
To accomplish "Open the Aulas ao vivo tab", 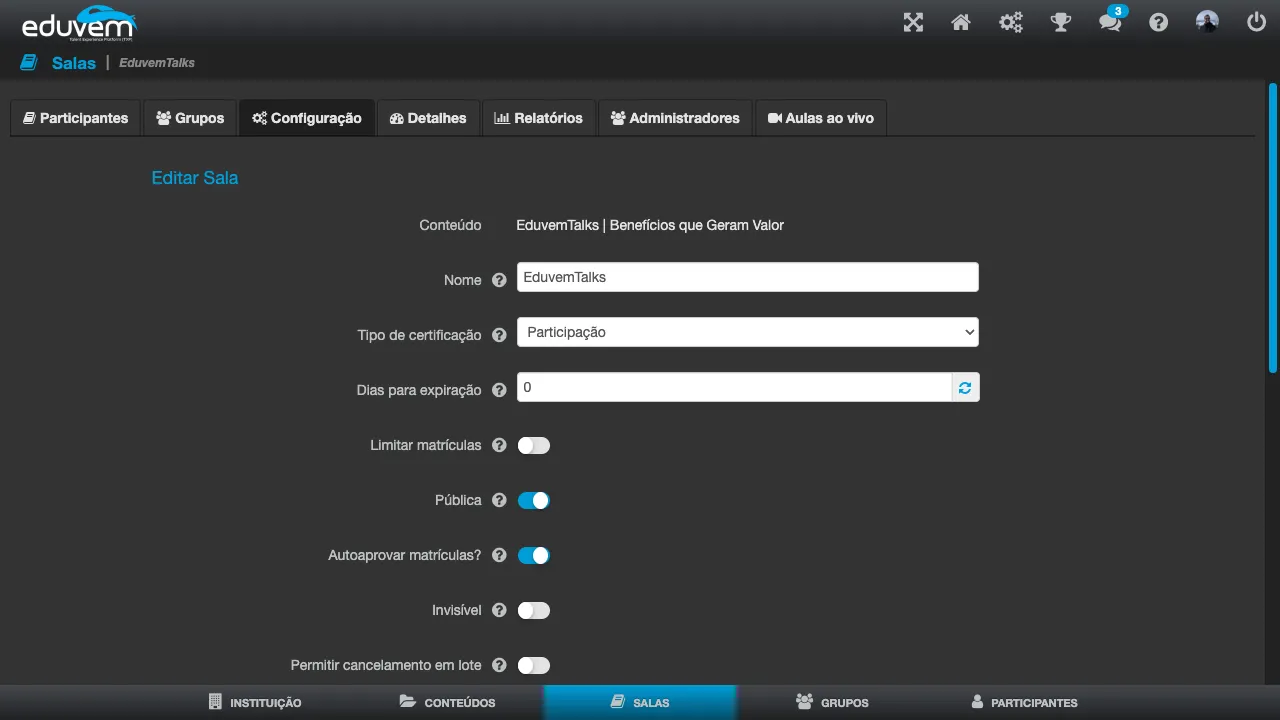I will (x=821, y=118).
